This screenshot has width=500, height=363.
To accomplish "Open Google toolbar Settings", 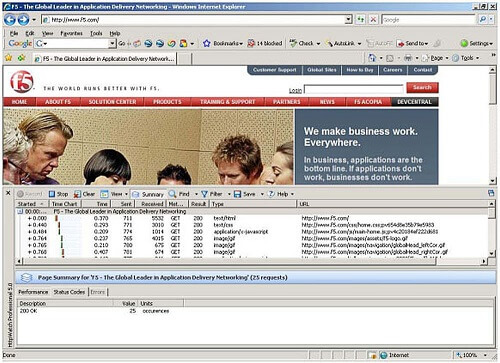I will [x=476, y=43].
